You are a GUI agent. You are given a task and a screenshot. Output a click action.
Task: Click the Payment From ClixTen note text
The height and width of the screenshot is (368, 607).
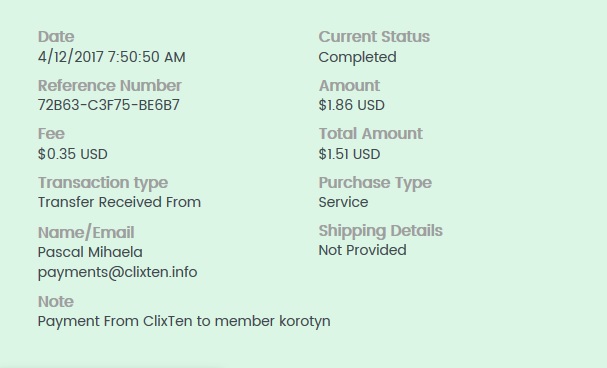point(184,322)
